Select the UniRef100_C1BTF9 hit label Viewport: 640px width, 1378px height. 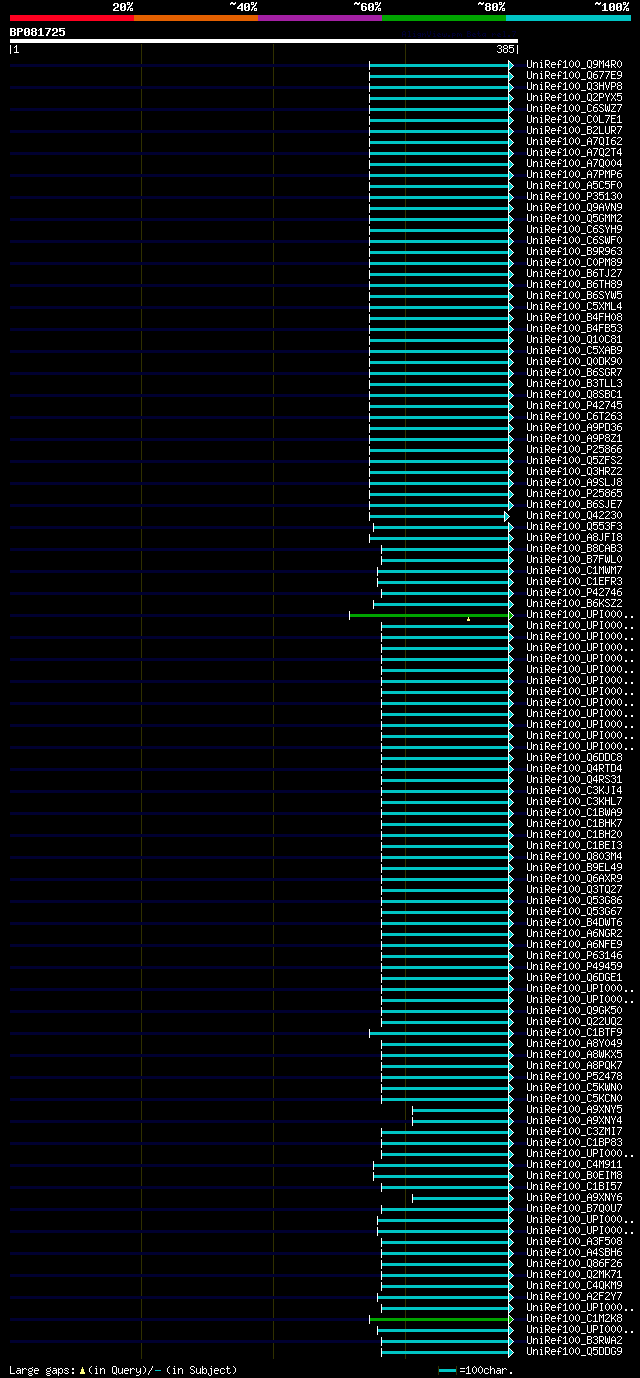click(x=574, y=1032)
